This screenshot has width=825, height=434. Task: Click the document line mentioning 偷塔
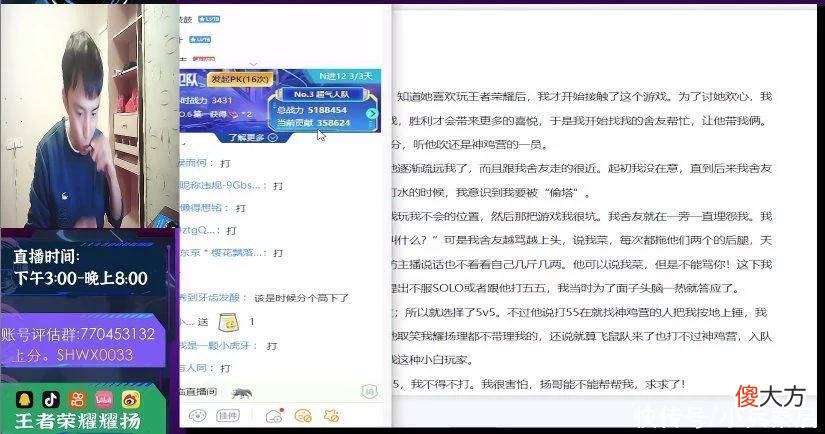coord(490,193)
